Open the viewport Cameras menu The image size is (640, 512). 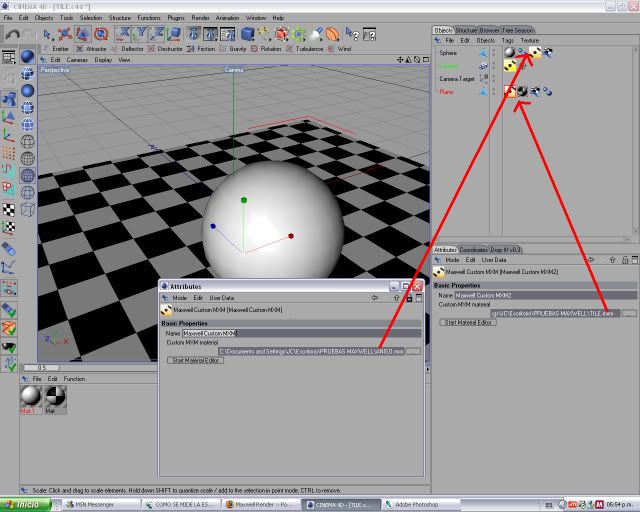click(x=77, y=60)
